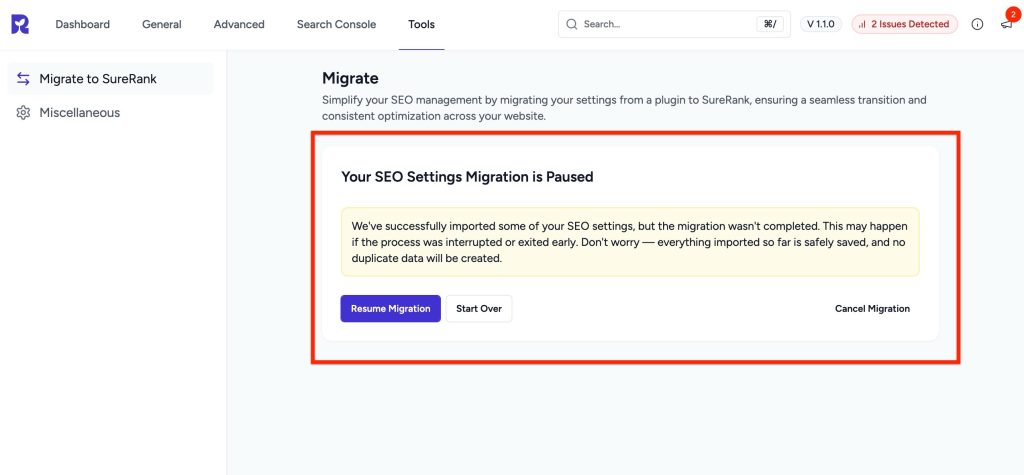Open the Advanced tab

239,24
